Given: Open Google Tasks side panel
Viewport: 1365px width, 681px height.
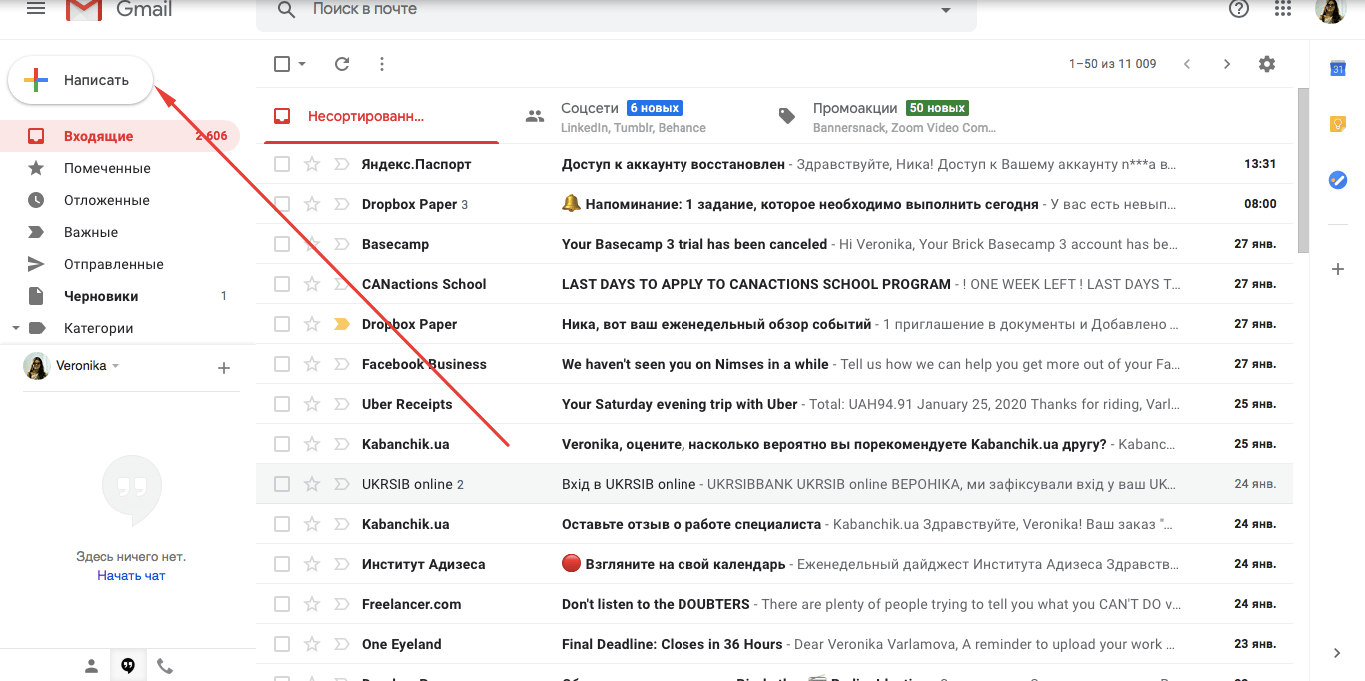Looking at the screenshot, I should pyautogui.click(x=1337, y=180).
